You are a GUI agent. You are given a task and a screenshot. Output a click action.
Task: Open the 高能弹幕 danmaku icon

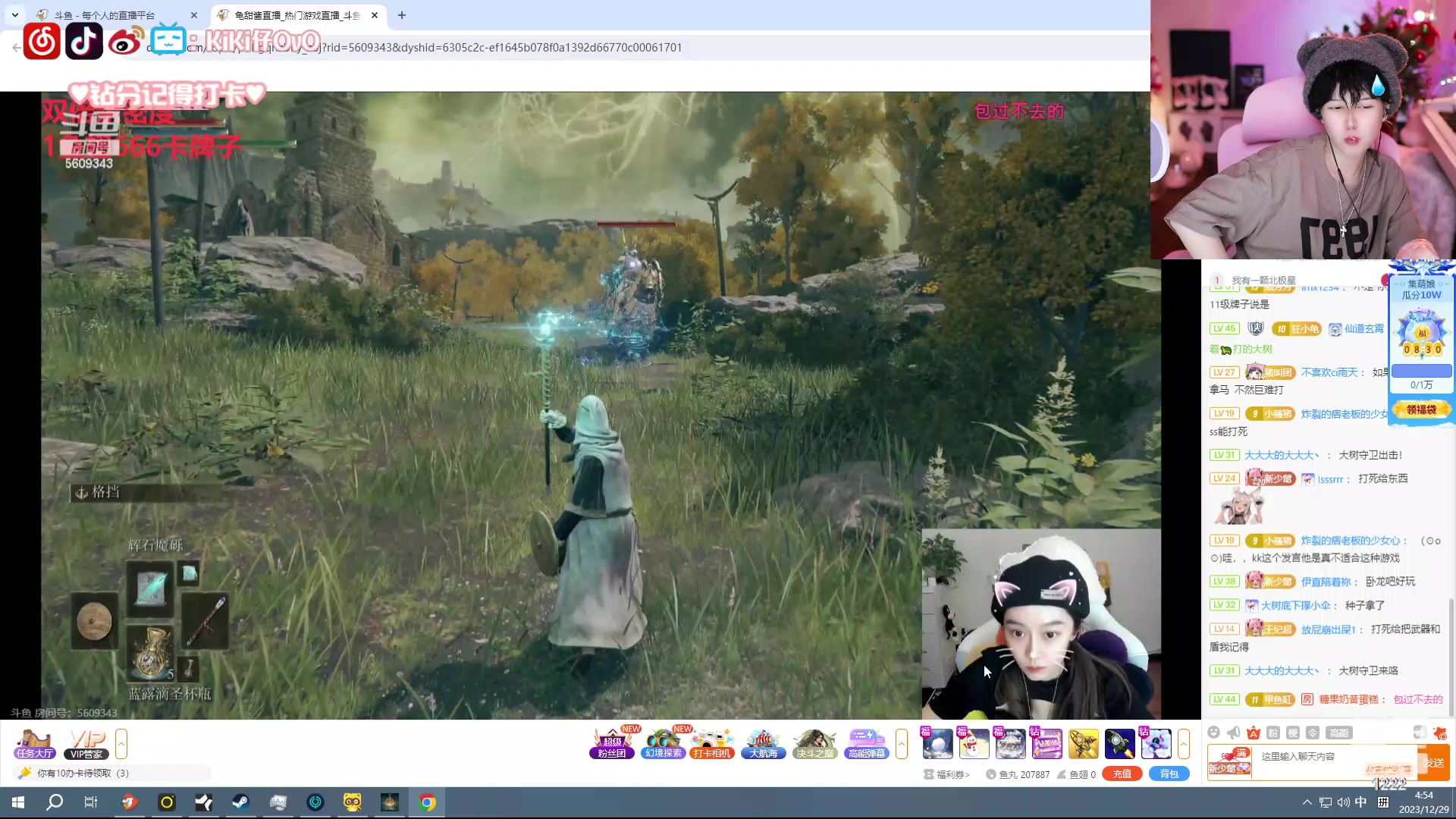(866, 743)
